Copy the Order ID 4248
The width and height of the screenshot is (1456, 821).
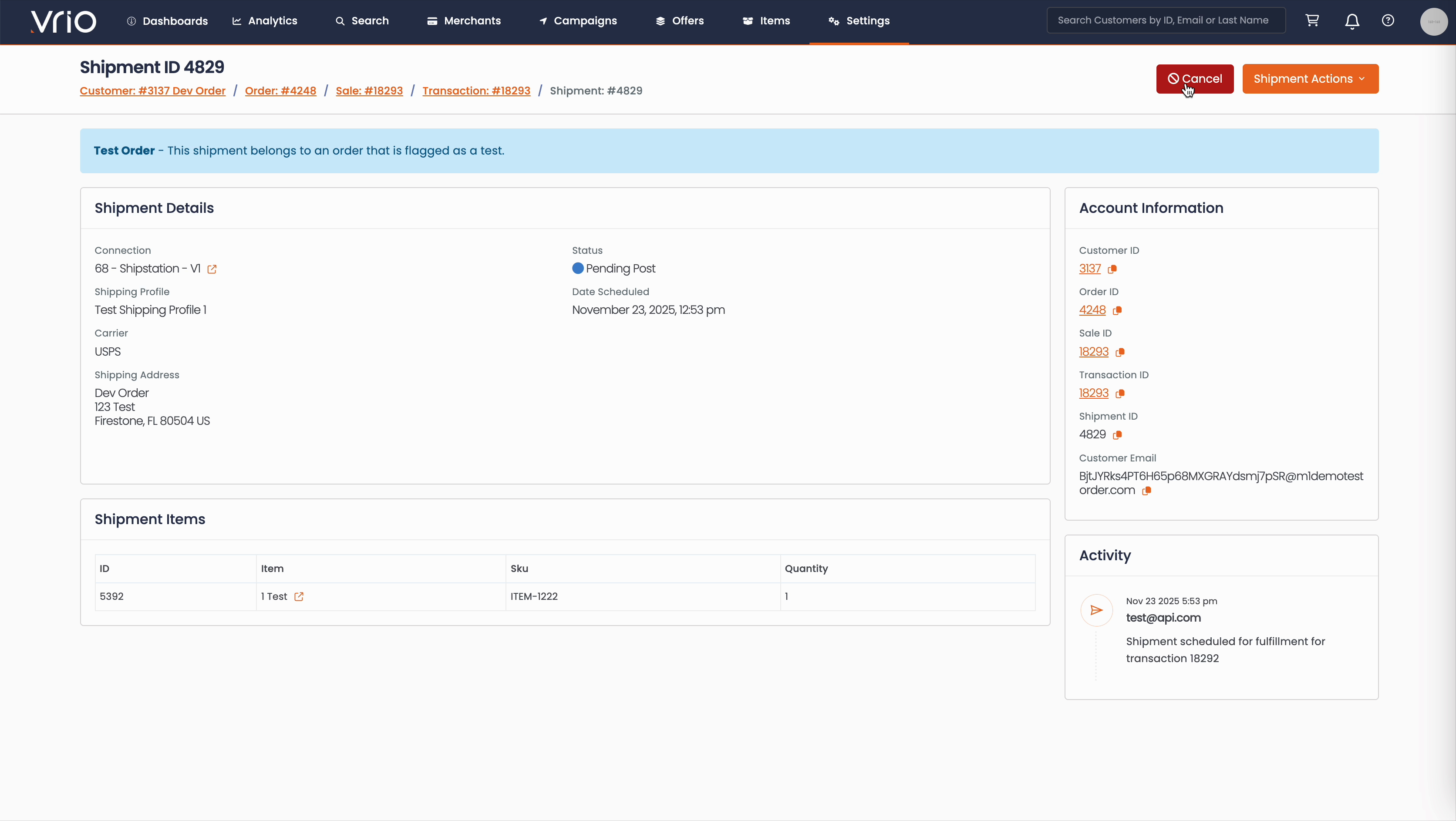pyautogui.click(x=1117, y=310)
